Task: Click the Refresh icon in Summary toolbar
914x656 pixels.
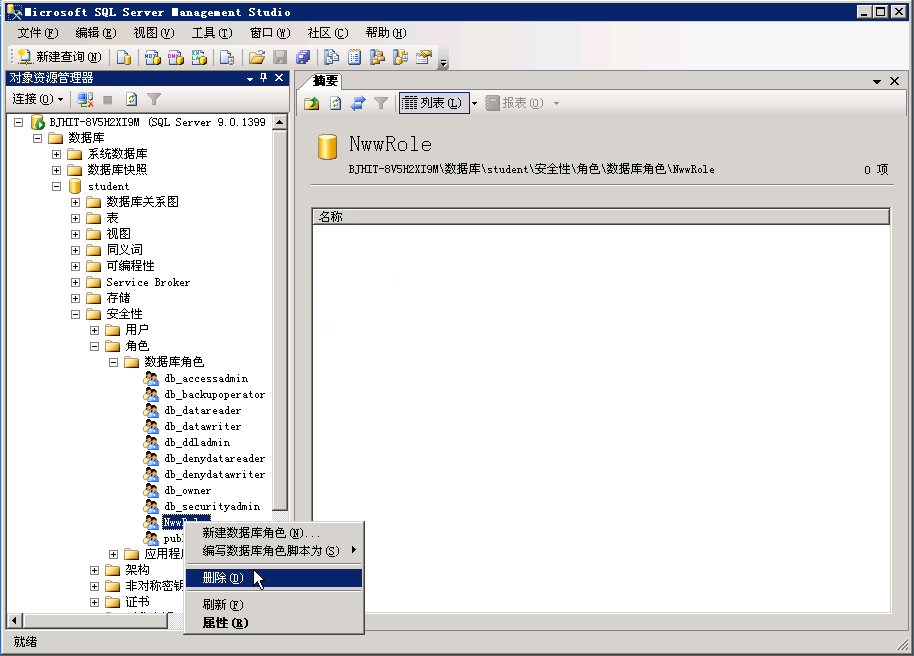Action: [335, 103]
